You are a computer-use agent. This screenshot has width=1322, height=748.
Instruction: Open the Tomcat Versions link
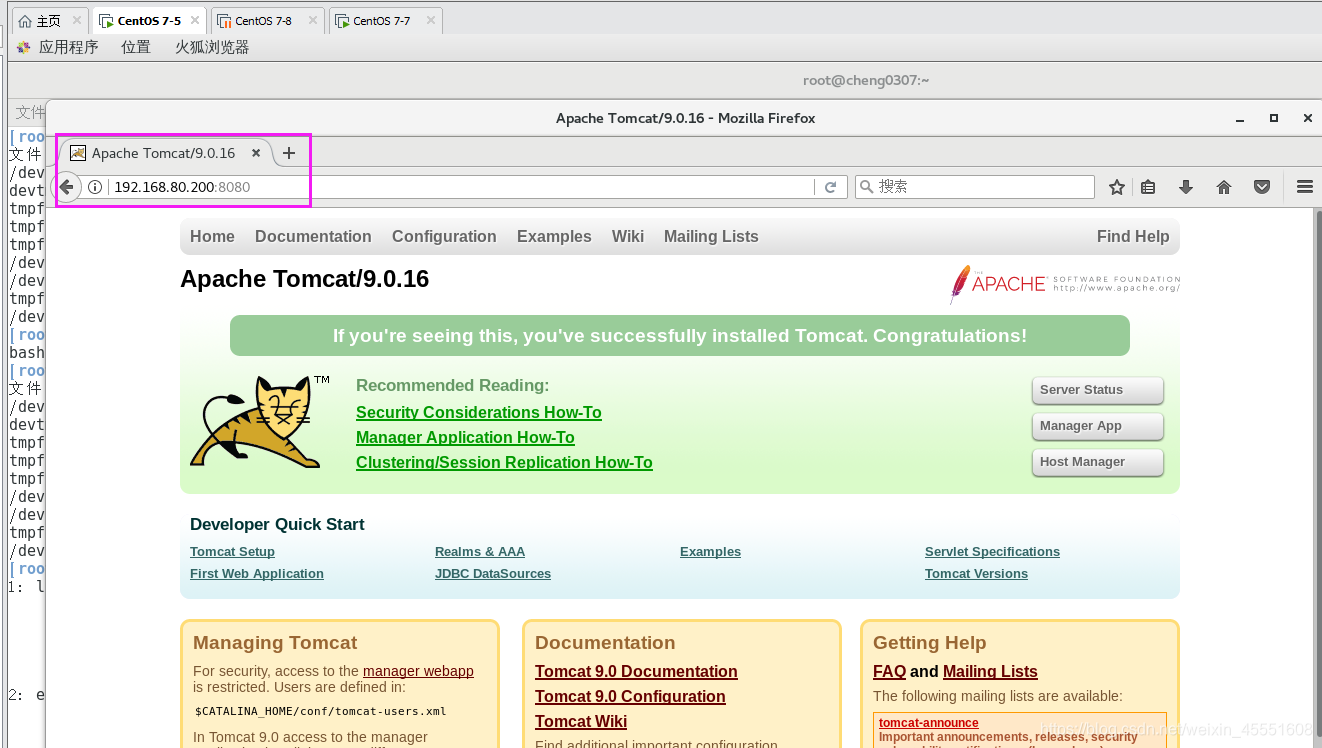[x=976, y=574]
